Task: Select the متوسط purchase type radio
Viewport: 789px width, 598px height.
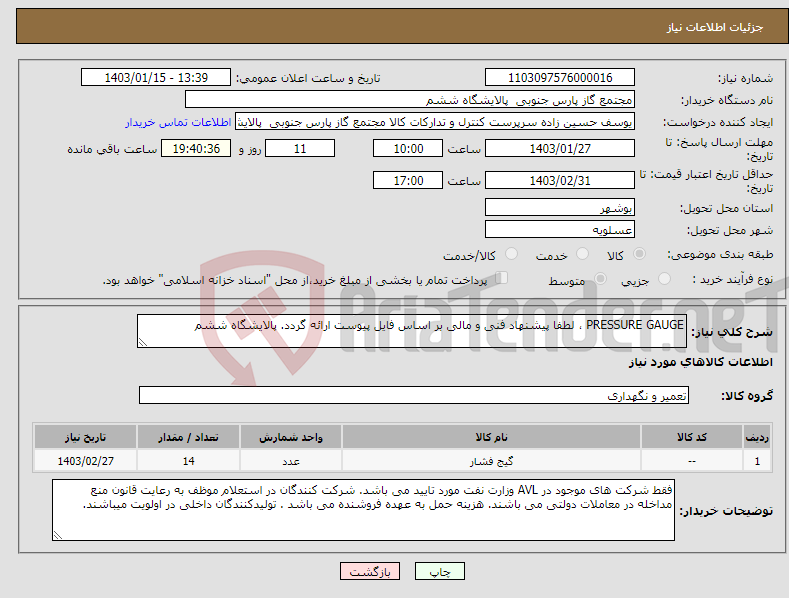Action: [x=600, y=279]
